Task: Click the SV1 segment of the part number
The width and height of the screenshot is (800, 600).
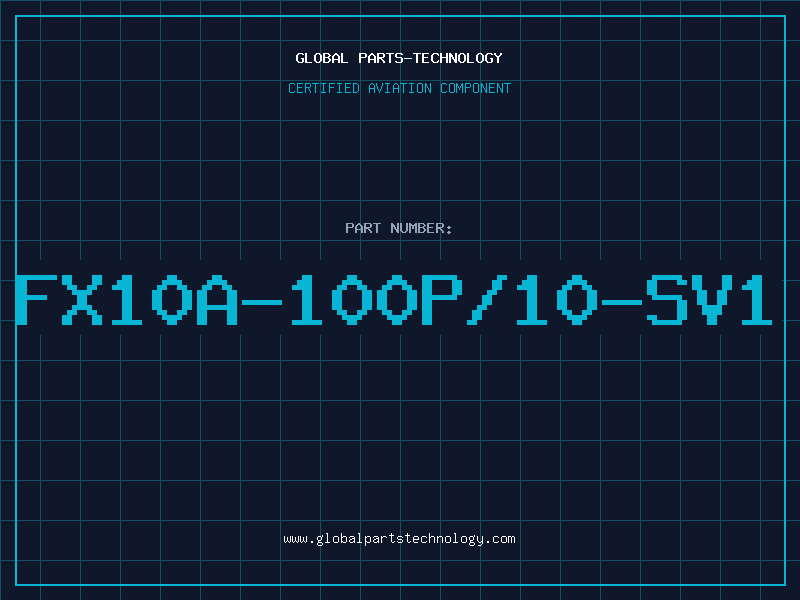Action: click(x=709, y=299)
